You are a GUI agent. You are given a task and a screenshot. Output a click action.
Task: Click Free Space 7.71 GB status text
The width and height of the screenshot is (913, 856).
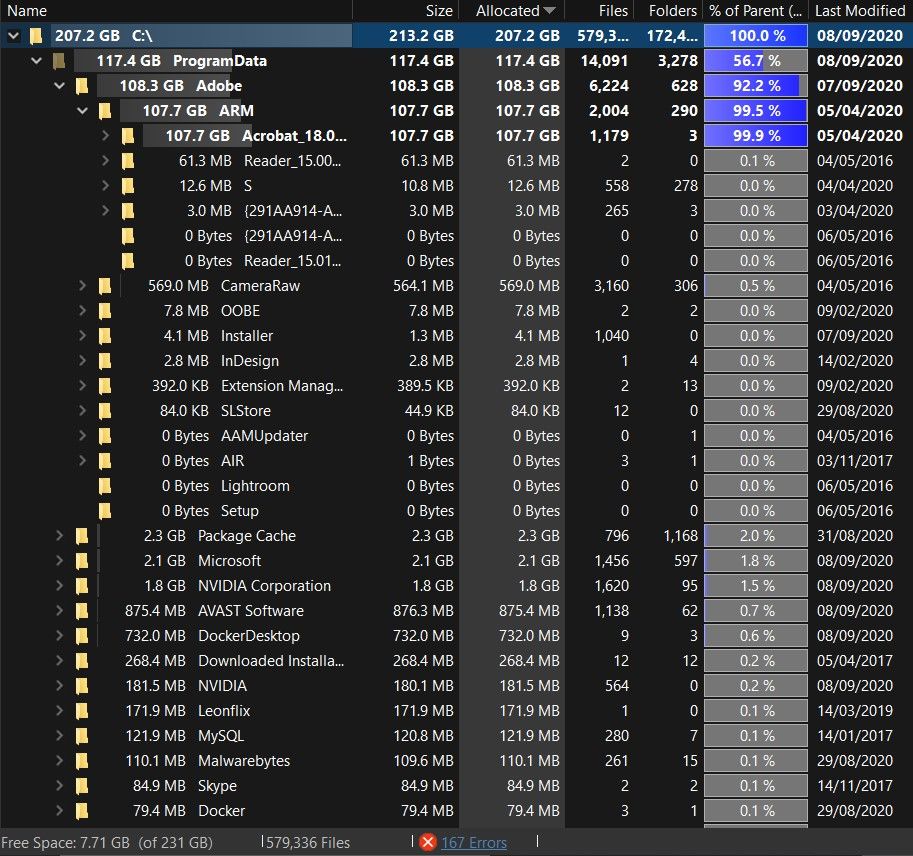(x=107, y=843)
